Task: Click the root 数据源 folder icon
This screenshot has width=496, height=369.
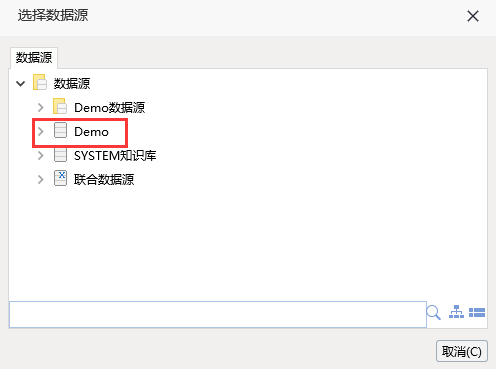Action: (x=40, y=82)
